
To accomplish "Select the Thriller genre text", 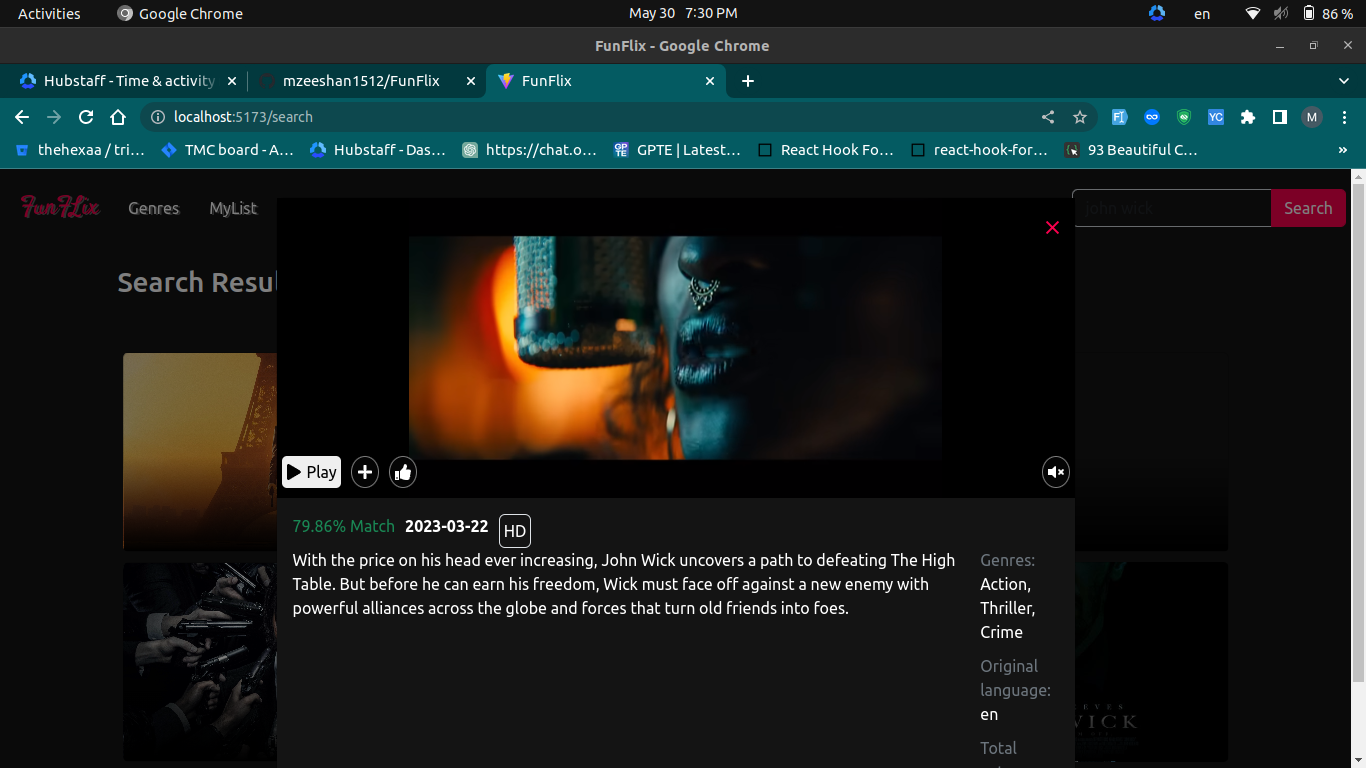I will [x=1008, y=608].
